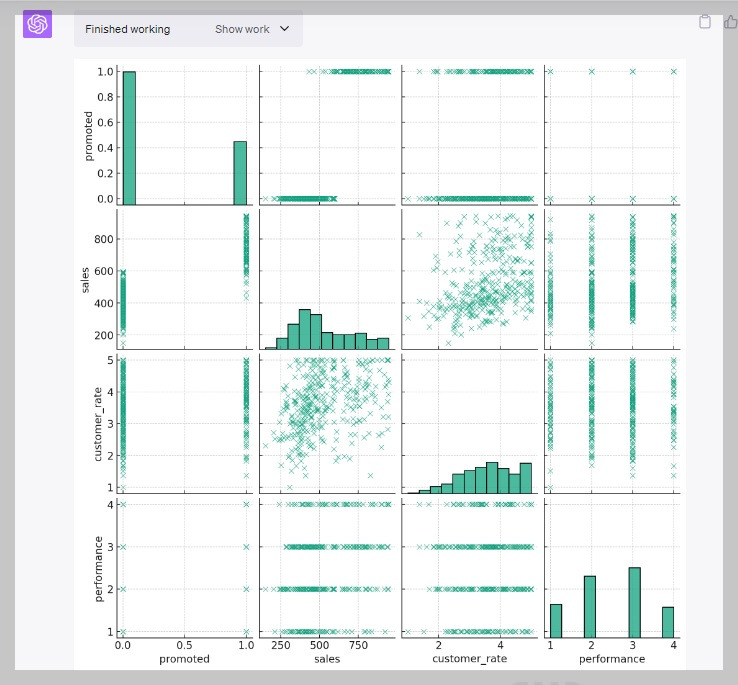
Task: Click the promoted vs sales scatter subplot
Action: pos(327,135)
